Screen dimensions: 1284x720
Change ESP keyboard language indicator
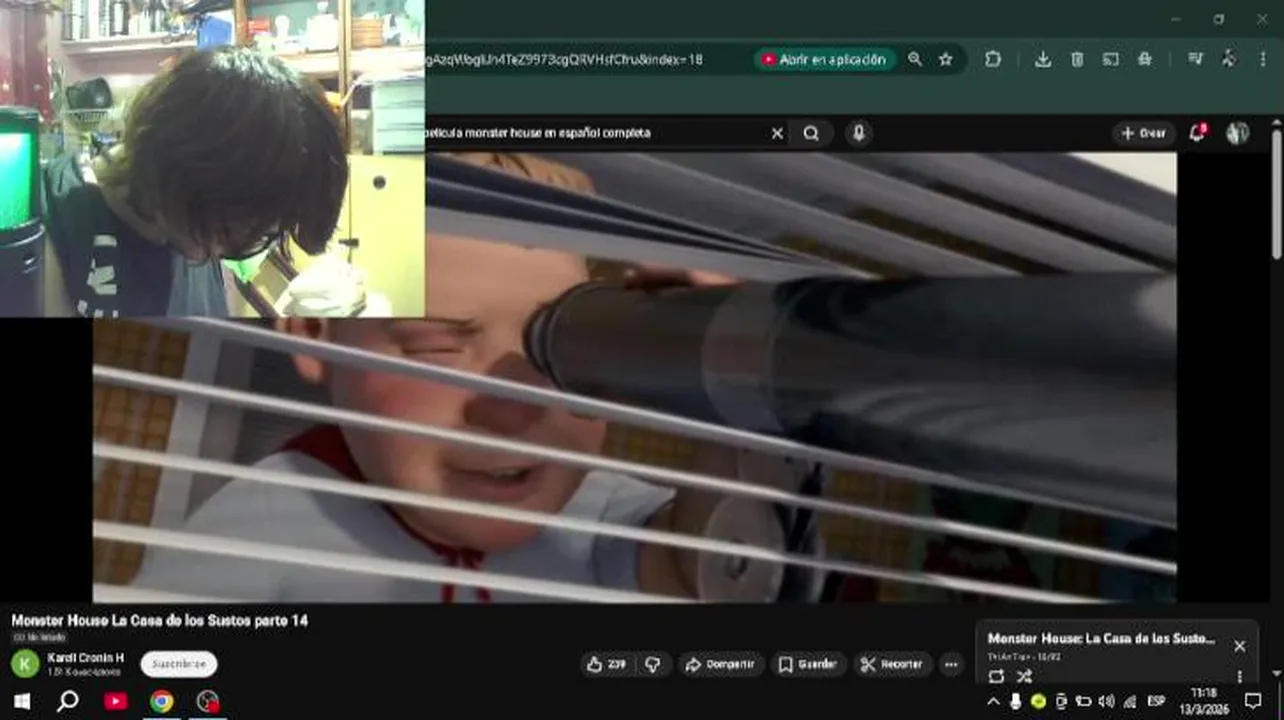tap(1157, 701)
